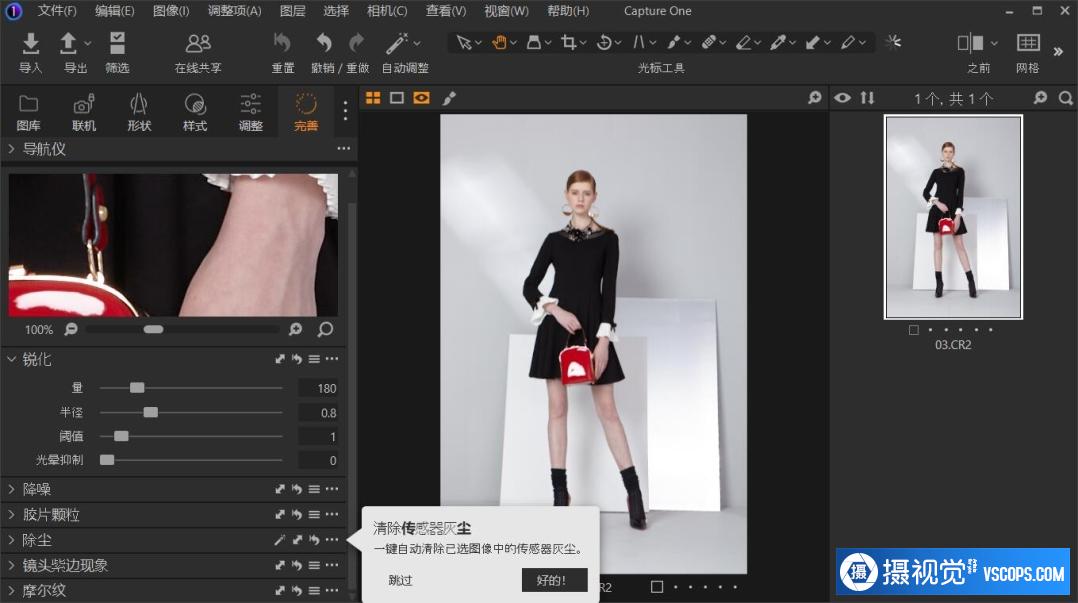Open the 网格 grid view icon
The width and height of the screenshot is (1078, 603).
click(1027, 43)
